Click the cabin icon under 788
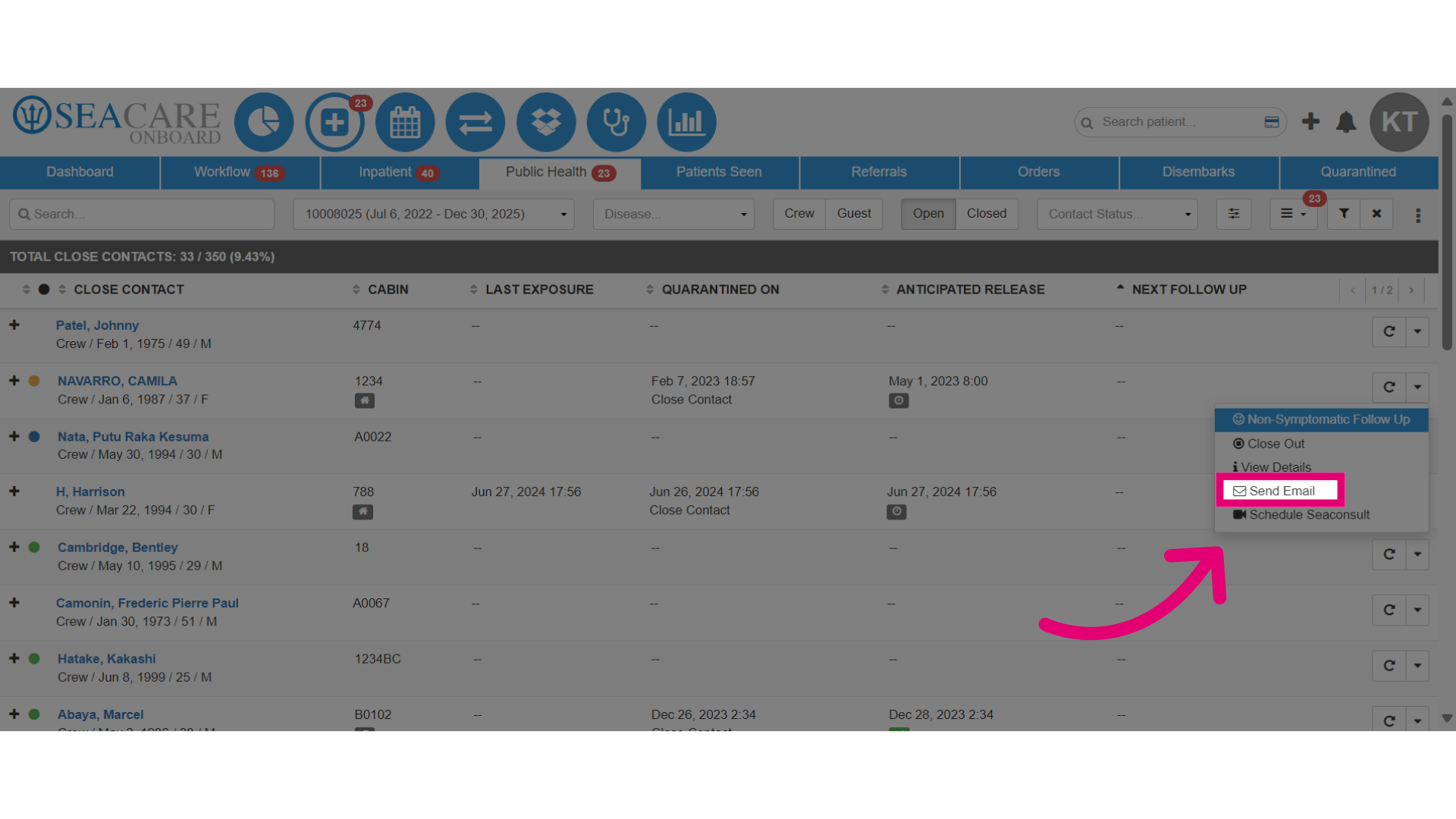Viewport: 1456px width, 819px height. (362, 512)
